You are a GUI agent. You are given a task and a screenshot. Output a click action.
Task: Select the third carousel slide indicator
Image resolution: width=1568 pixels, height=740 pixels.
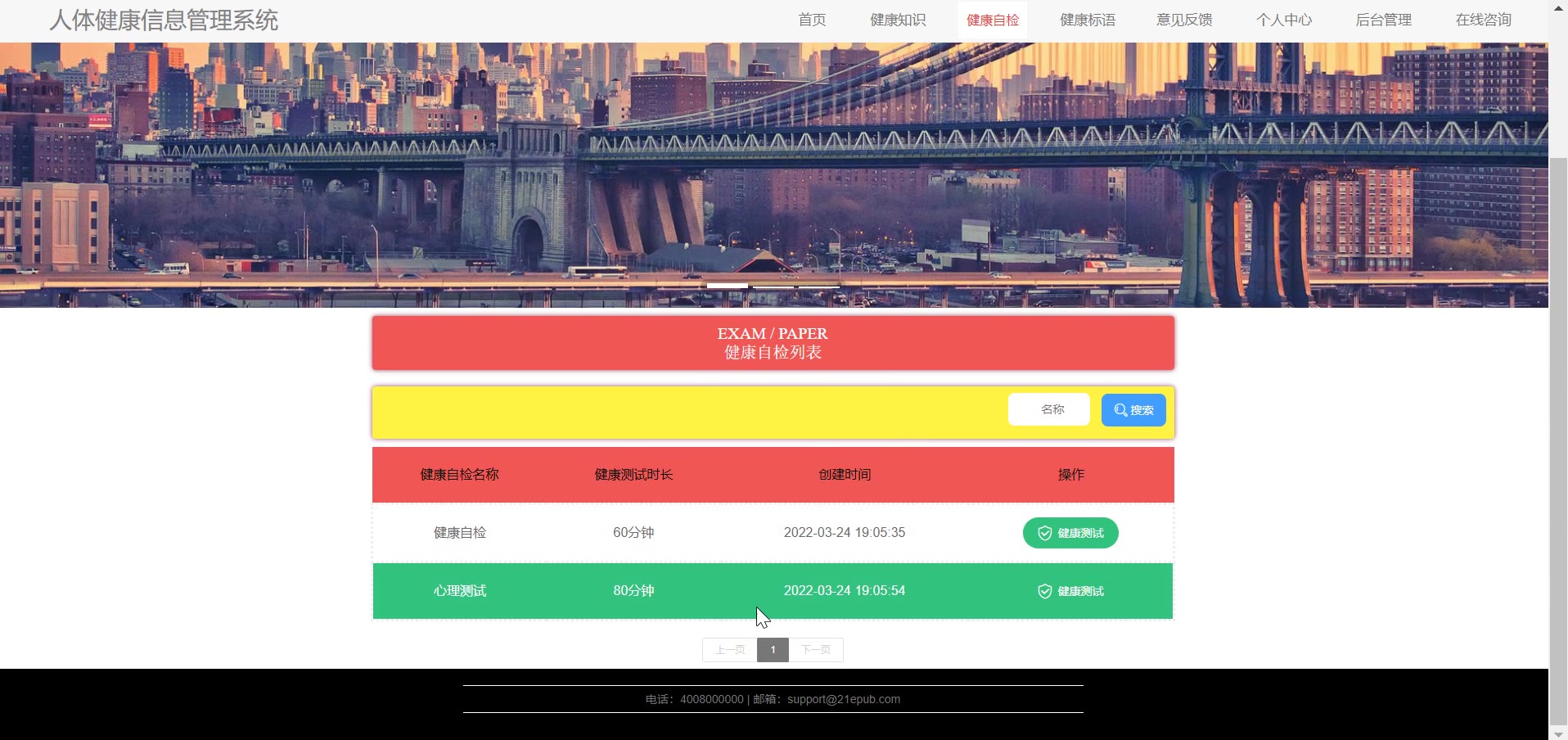(819, 286)
